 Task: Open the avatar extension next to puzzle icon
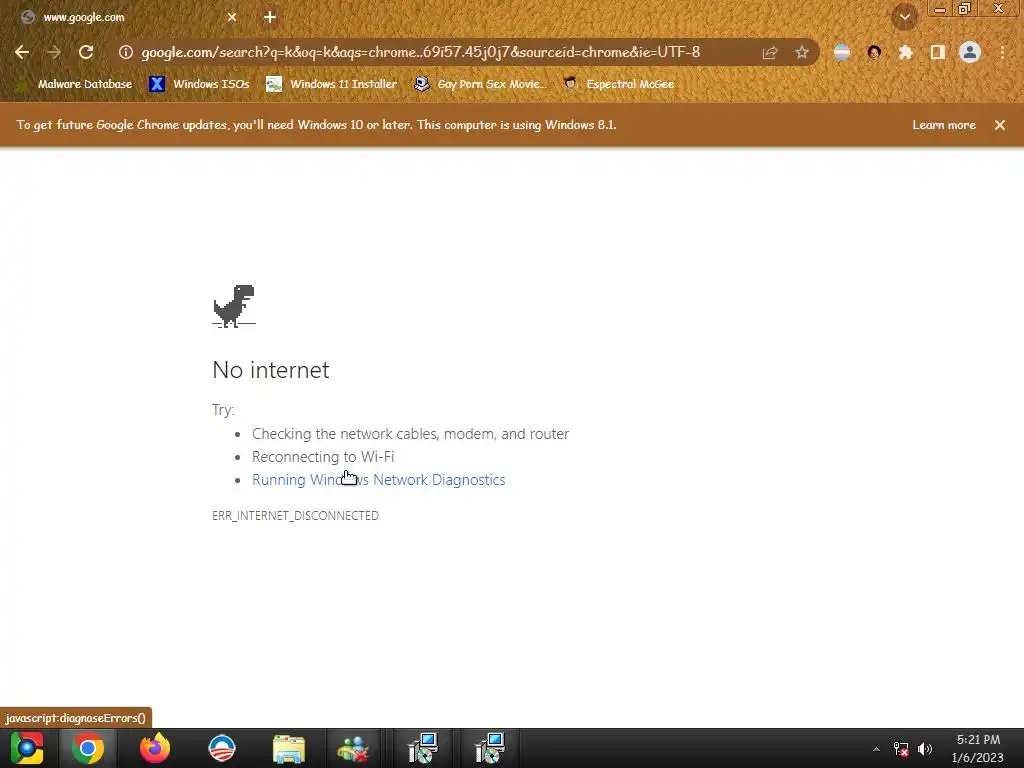(874, 52)
